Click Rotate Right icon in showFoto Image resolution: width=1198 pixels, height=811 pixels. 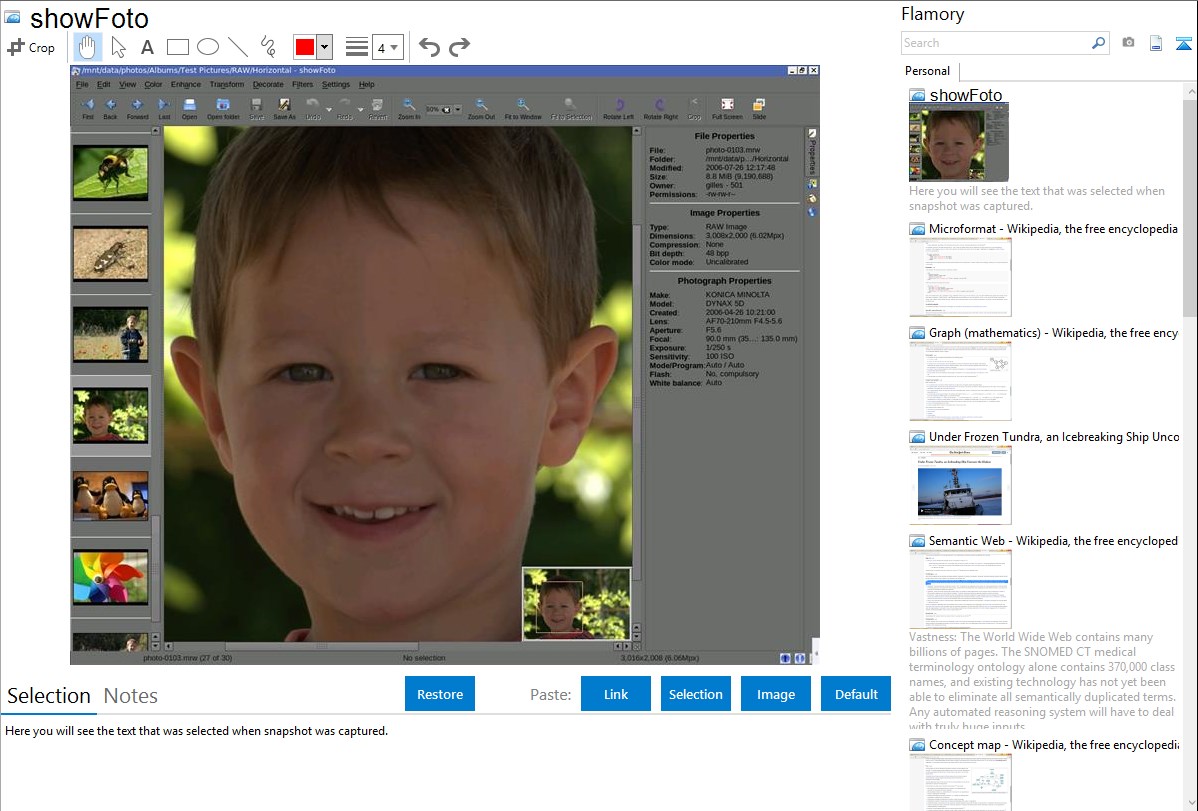coord(660,109)
